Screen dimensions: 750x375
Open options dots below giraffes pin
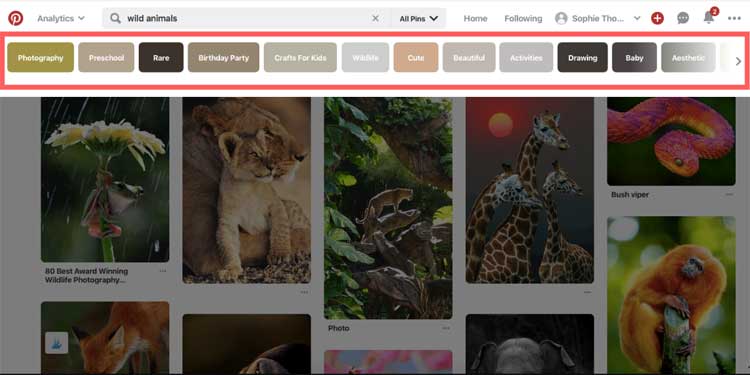click(x=587, y=292)
